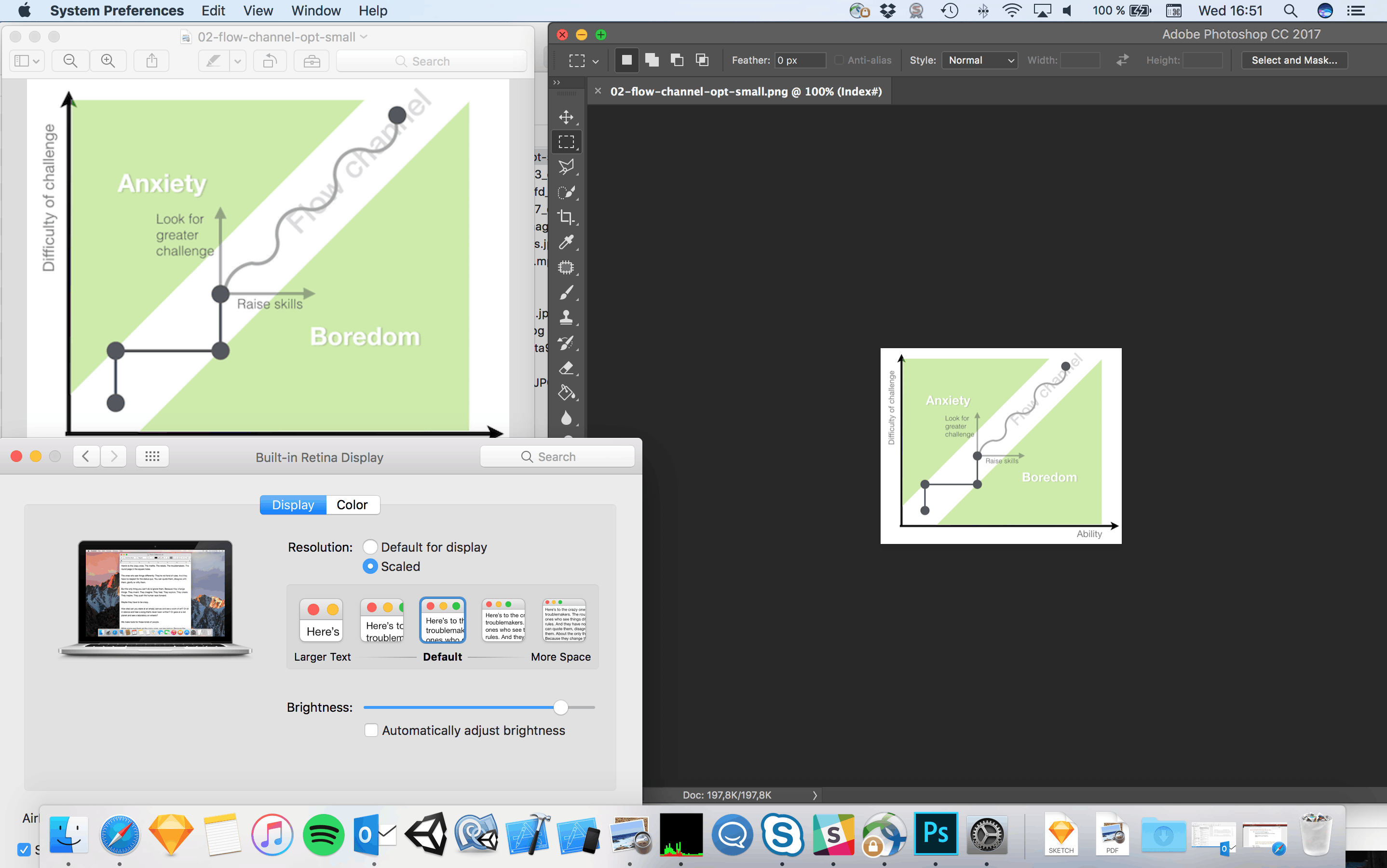The height and width of the screenshot is (868, 1387).
Task: Select the Scaled resolution option
Action: (x=370, y=567)
